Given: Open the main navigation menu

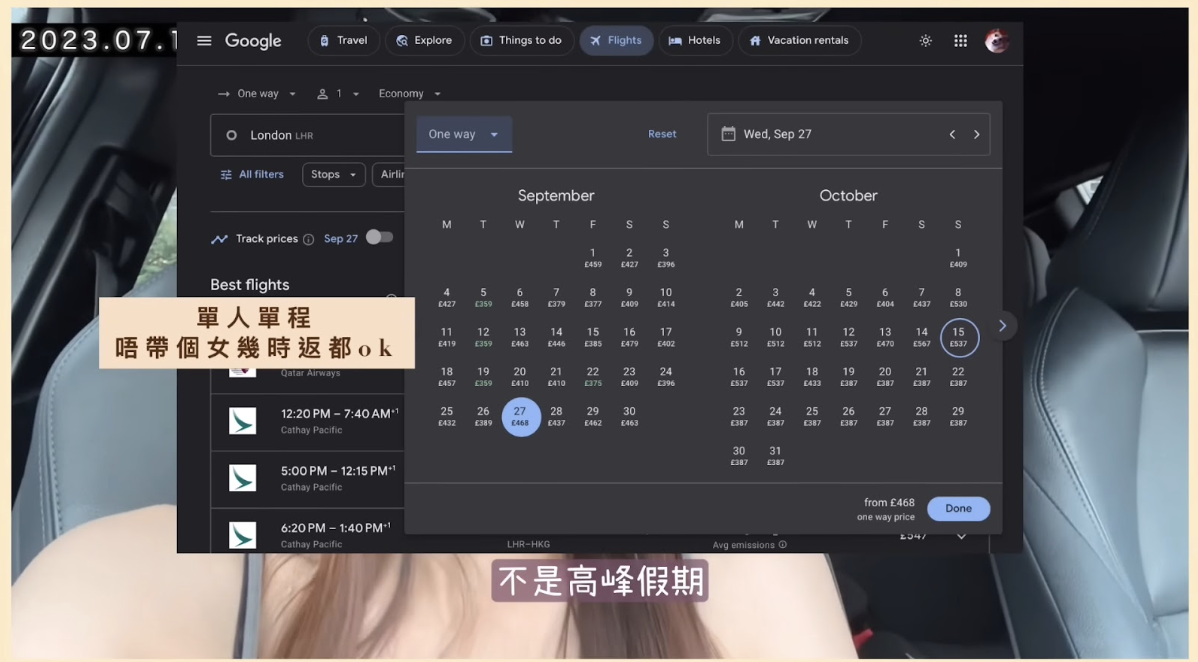Looking at the screenshot, I should (x=204, y=40).
